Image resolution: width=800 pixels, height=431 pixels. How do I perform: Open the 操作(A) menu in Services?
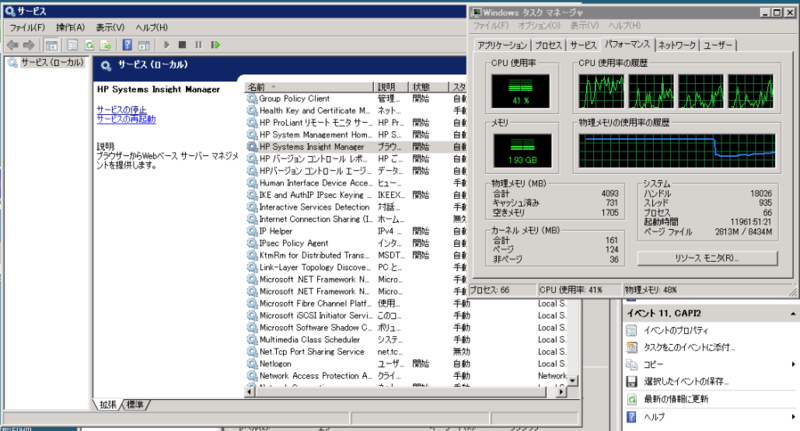click(70, 28)
